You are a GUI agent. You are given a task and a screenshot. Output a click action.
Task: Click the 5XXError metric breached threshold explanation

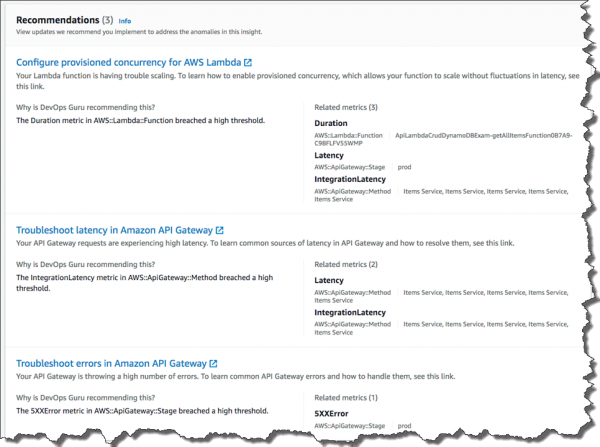pyautogui.click(x=142, y=411)
